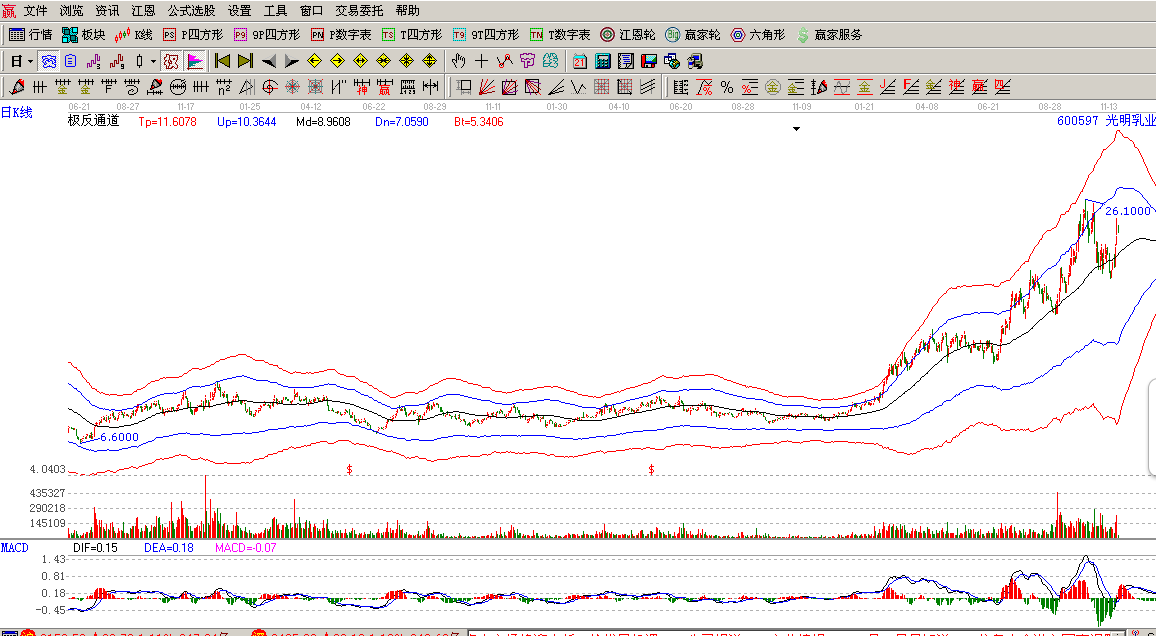Toggle the 极 channel indicator button
The width and height of the screenshot is (1156, 636).
point(171,61)
